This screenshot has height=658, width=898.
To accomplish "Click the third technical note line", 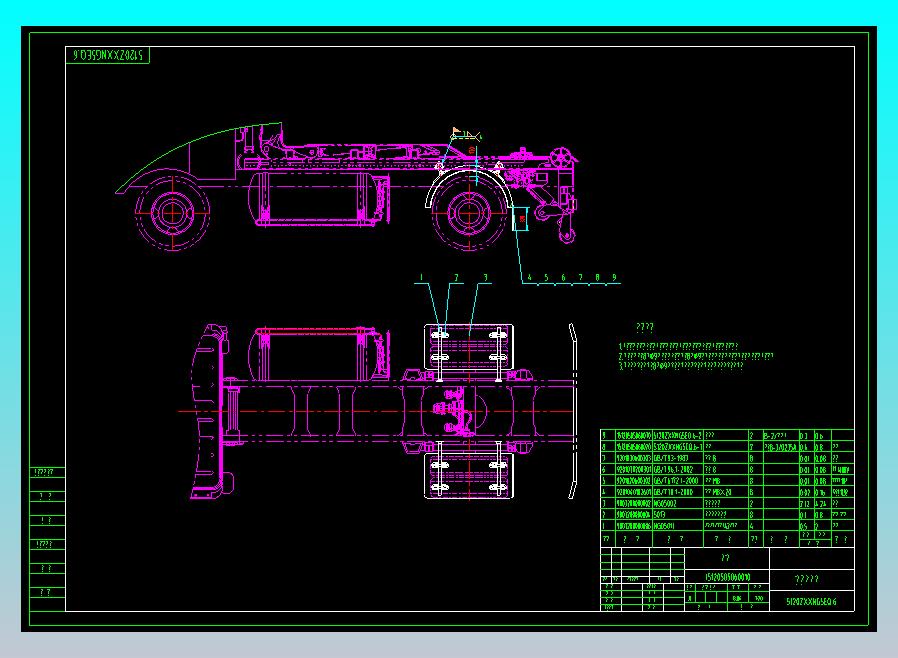I will click(x=681, y=365).
